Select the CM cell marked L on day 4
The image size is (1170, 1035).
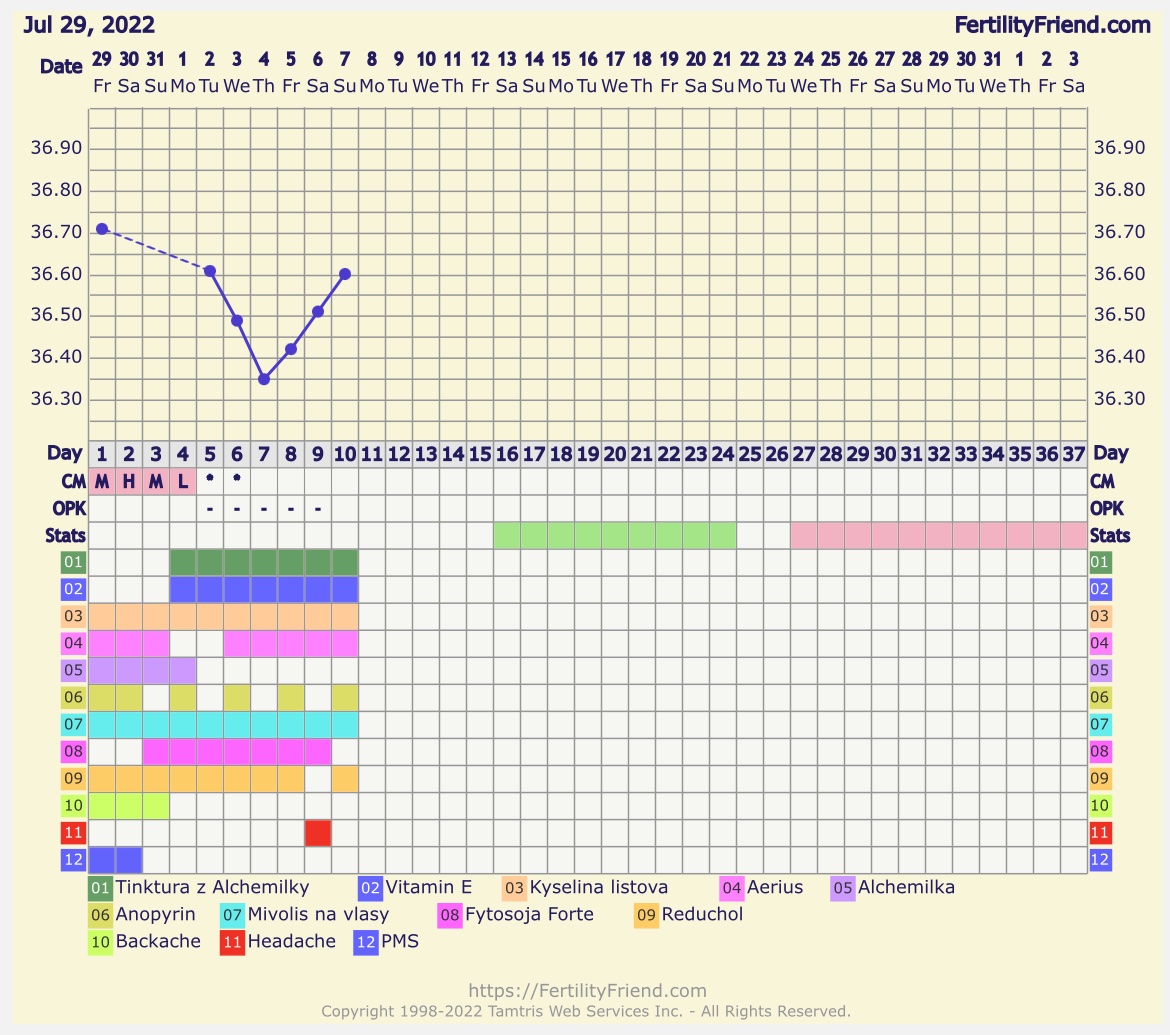pyautogui.click(x=183, y=481)
